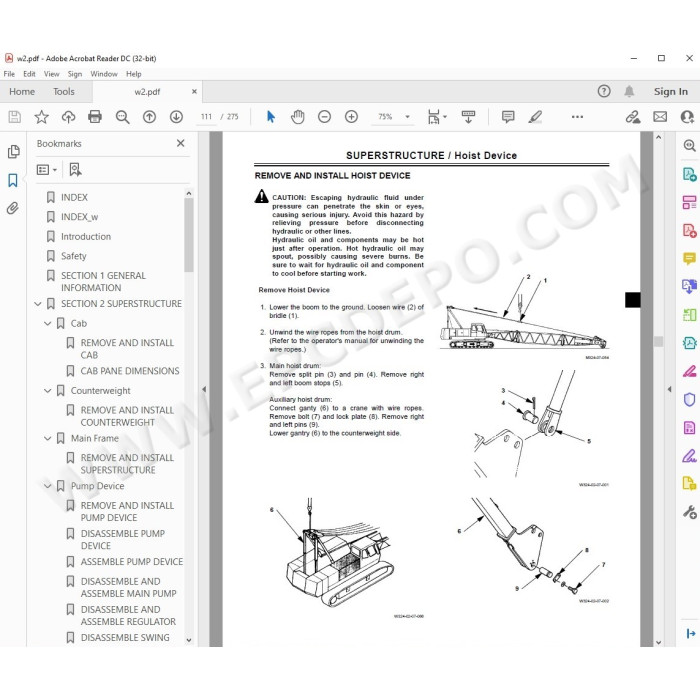The height and width of the screenshot is (700, 700).
Task: Collapse the left navigation pane arrow
Action: pyautogui.click(x=204, y=389)
